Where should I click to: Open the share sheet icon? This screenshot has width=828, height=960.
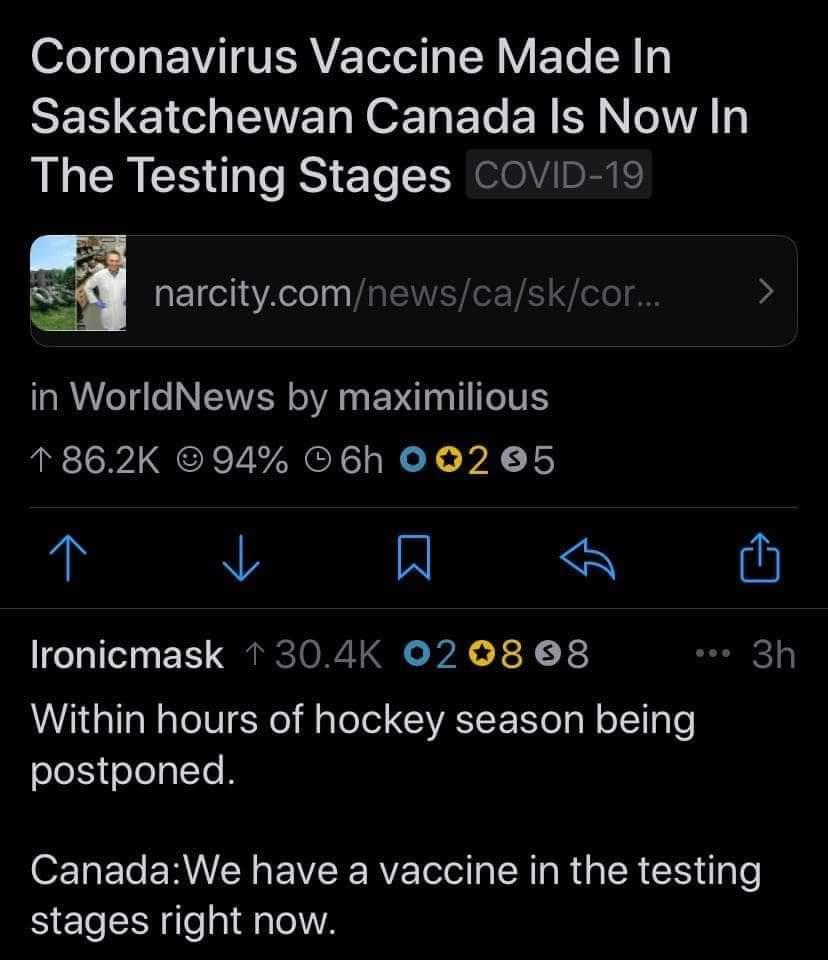click(762, 559)
